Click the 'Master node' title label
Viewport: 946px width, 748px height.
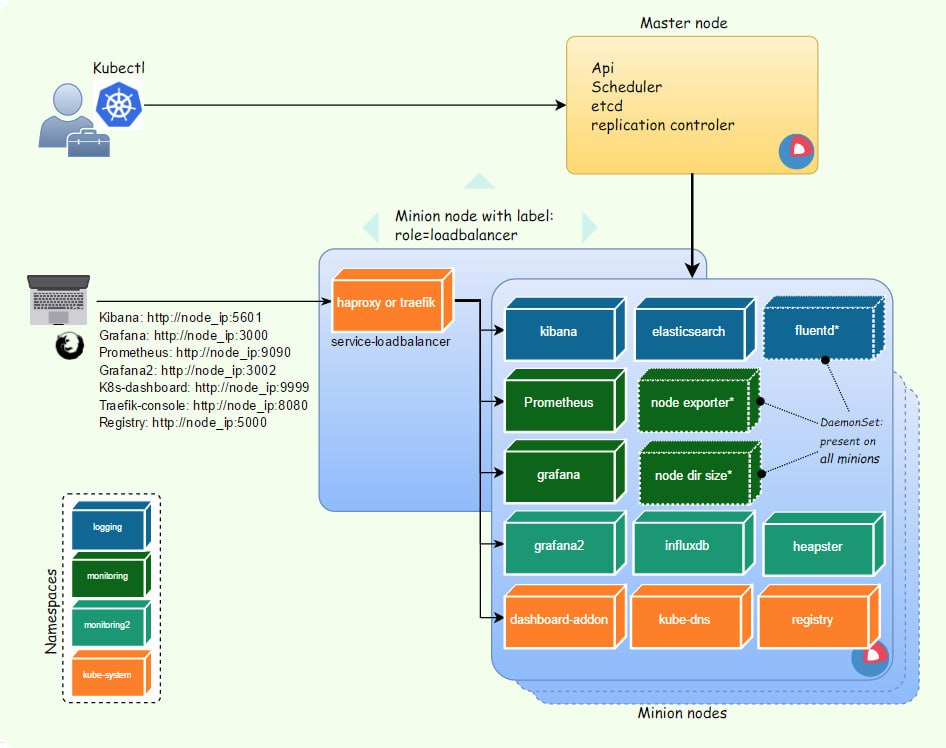(x=684, y=23)
